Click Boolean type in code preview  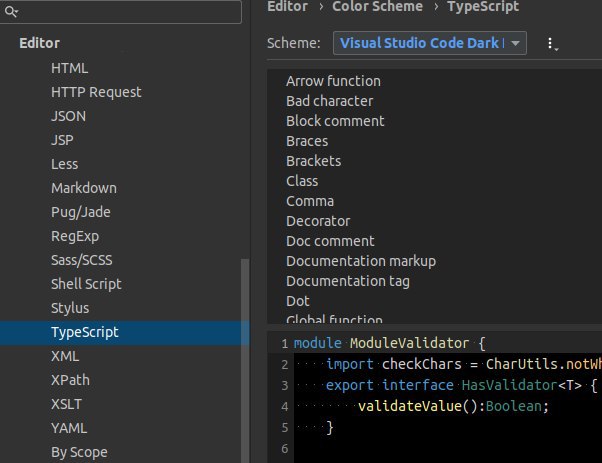pos(514,406)
